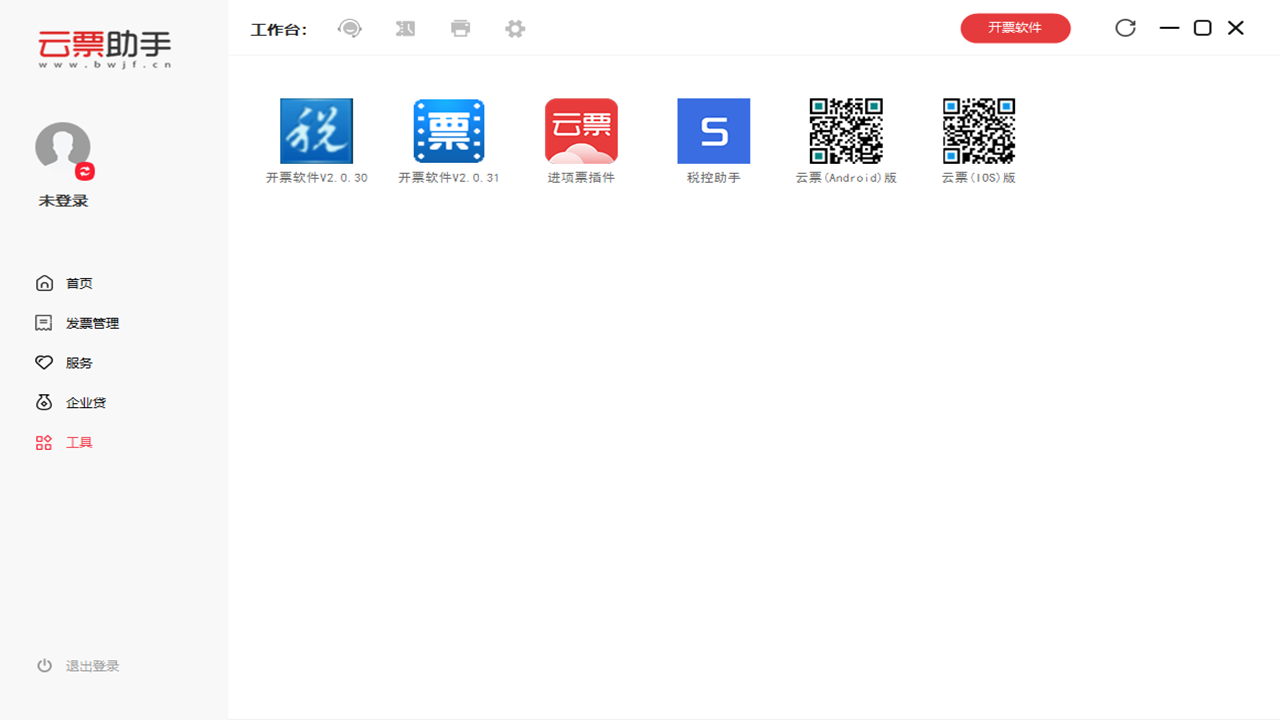The image size is (1280, 720).
Task: Open the customer service headset icon
Action: pos(349,28)
